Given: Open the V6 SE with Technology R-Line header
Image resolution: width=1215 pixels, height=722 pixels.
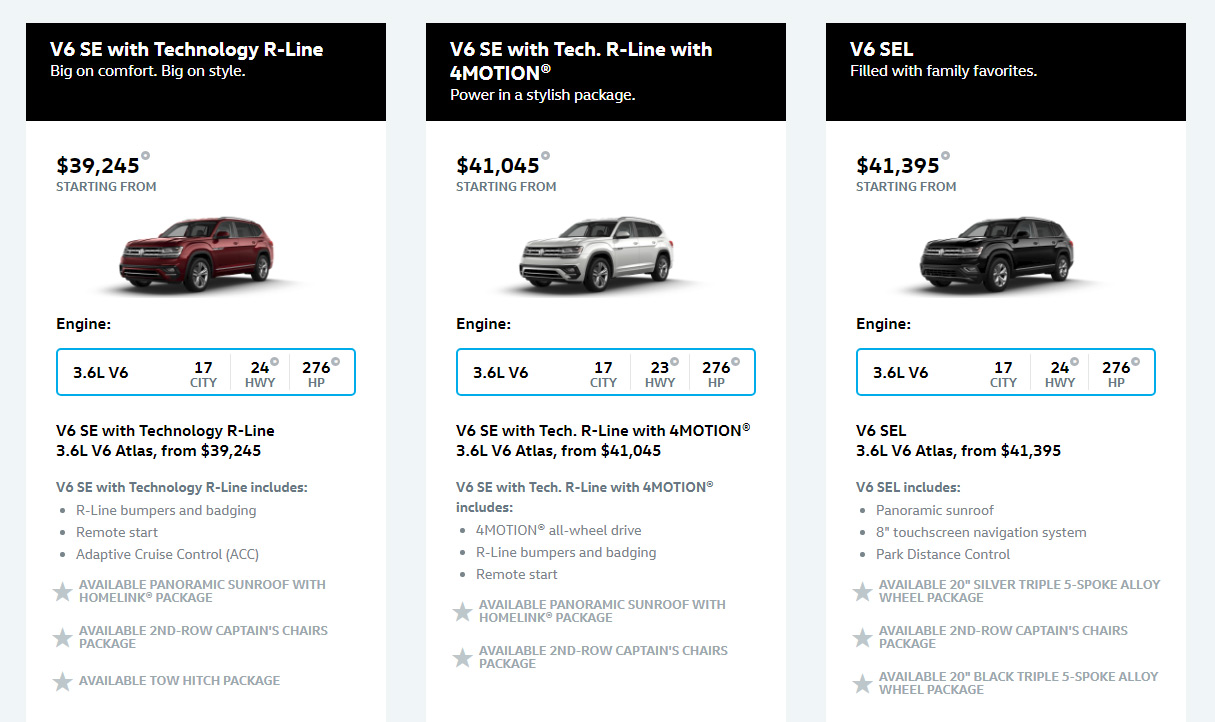Looking at the screenshot, I should [206, 72].
